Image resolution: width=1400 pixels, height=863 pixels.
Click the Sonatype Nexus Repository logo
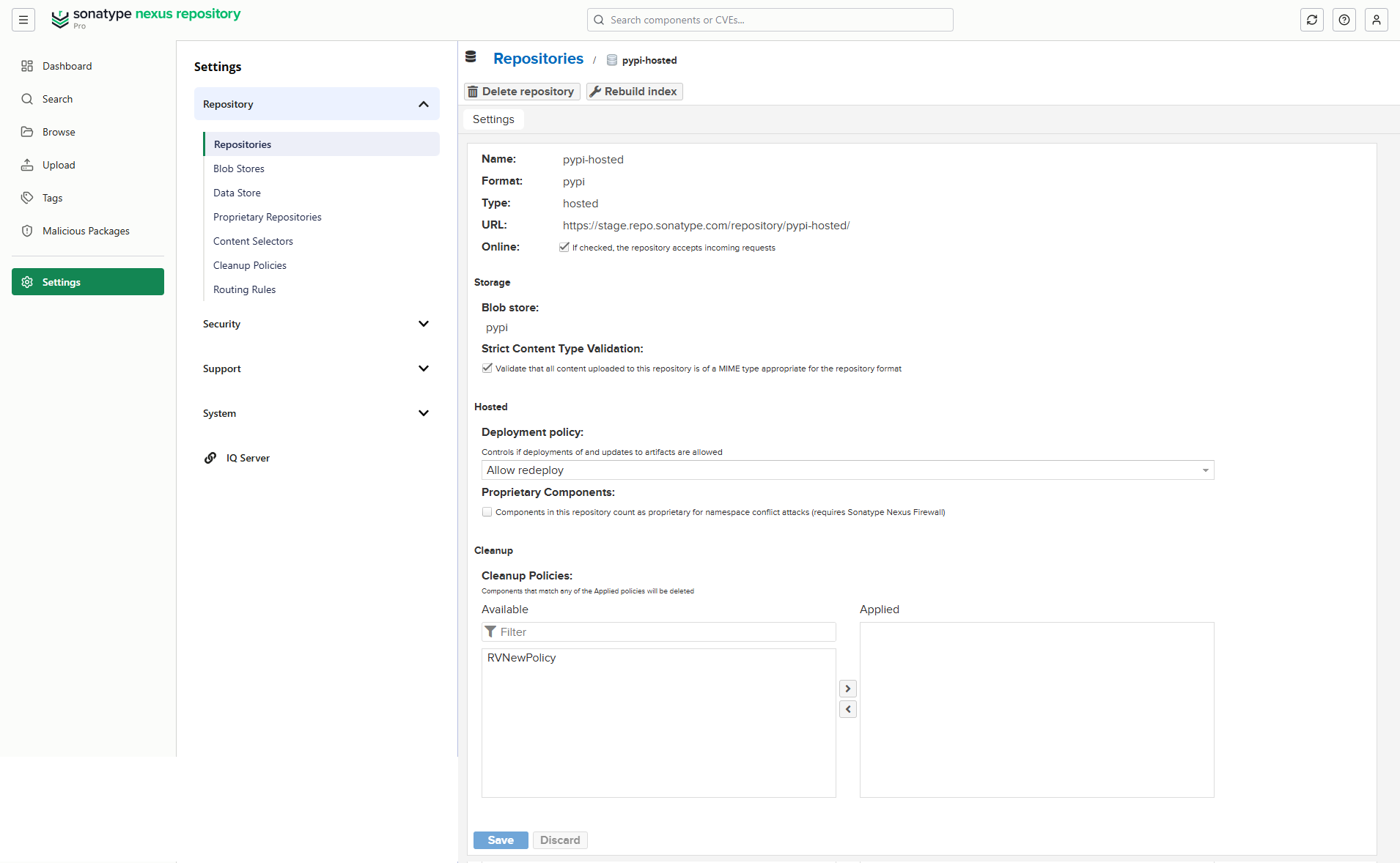(146, 19)
